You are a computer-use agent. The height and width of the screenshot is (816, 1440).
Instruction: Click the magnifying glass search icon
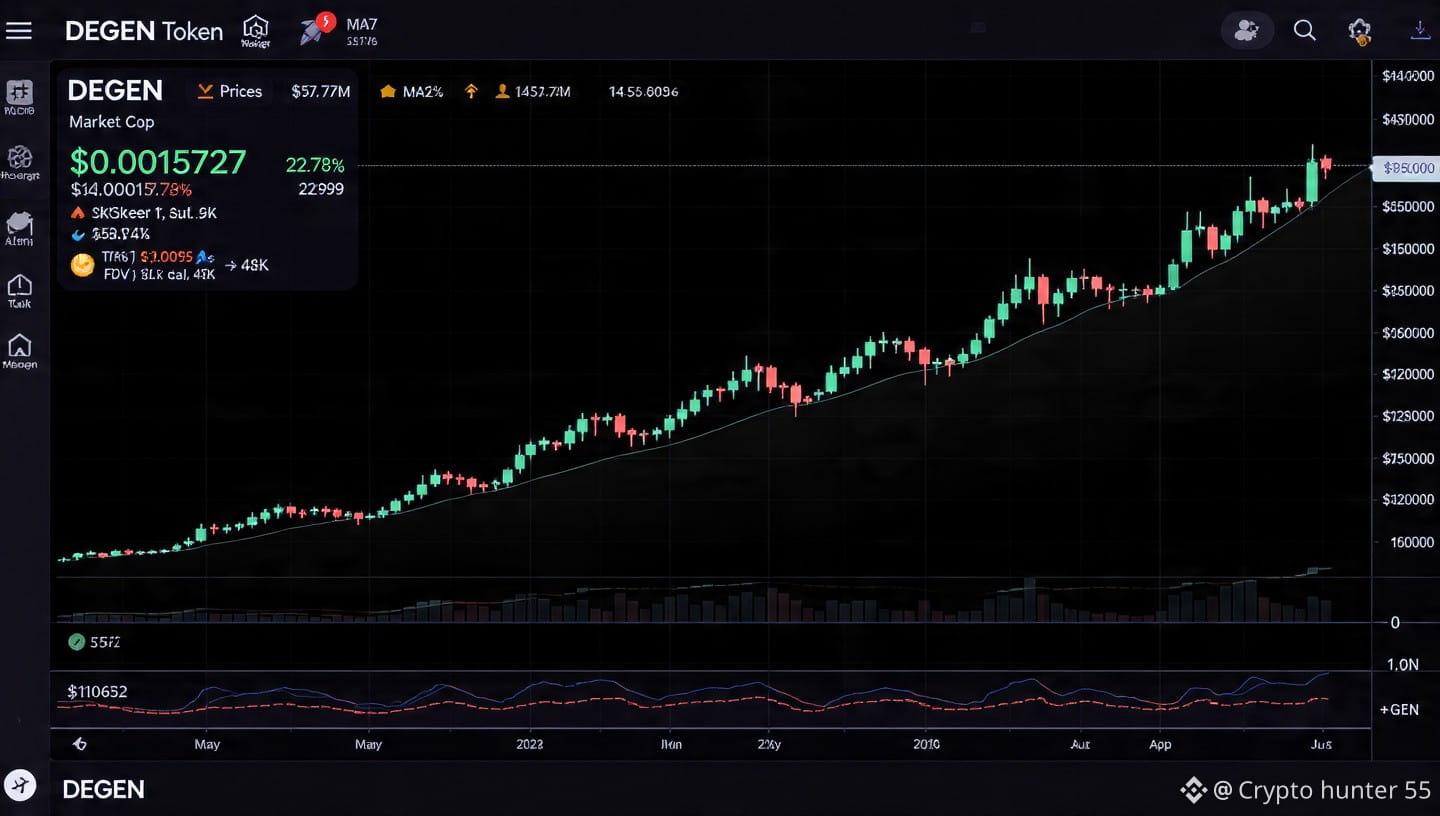point(1304,30)
